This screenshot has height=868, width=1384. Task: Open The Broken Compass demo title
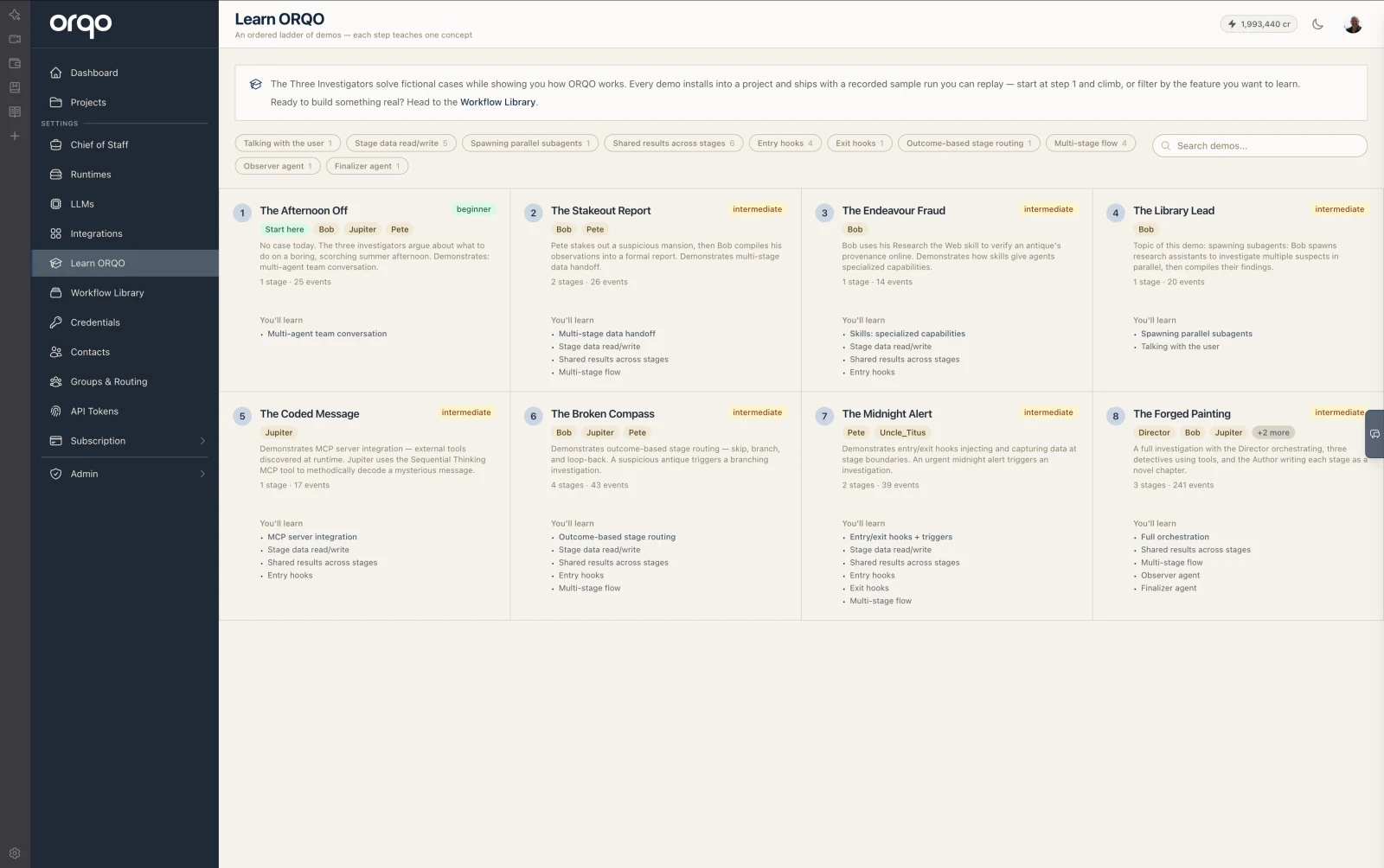(x=603, y=413)
